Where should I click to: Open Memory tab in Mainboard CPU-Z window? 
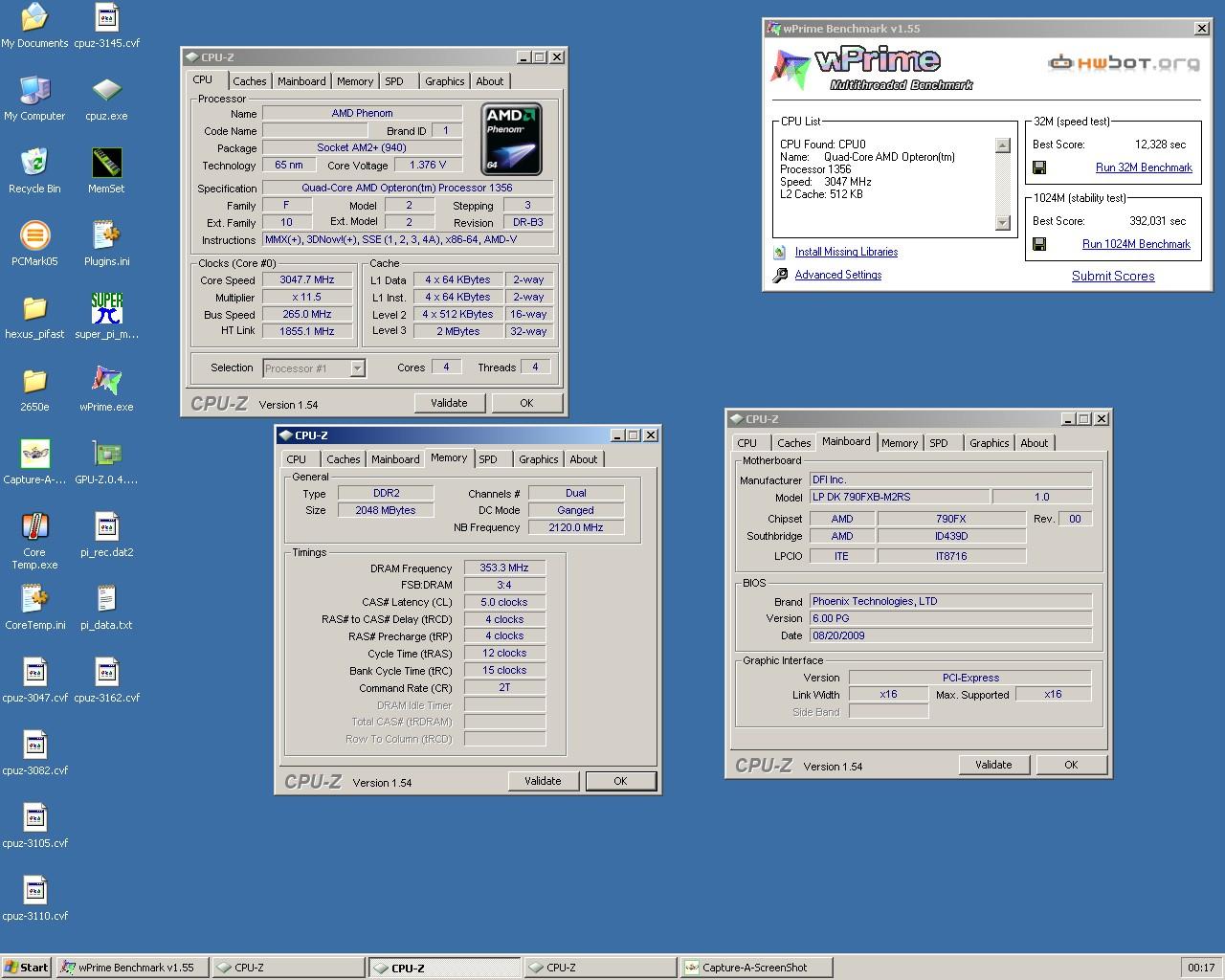[x=899, y=443]
